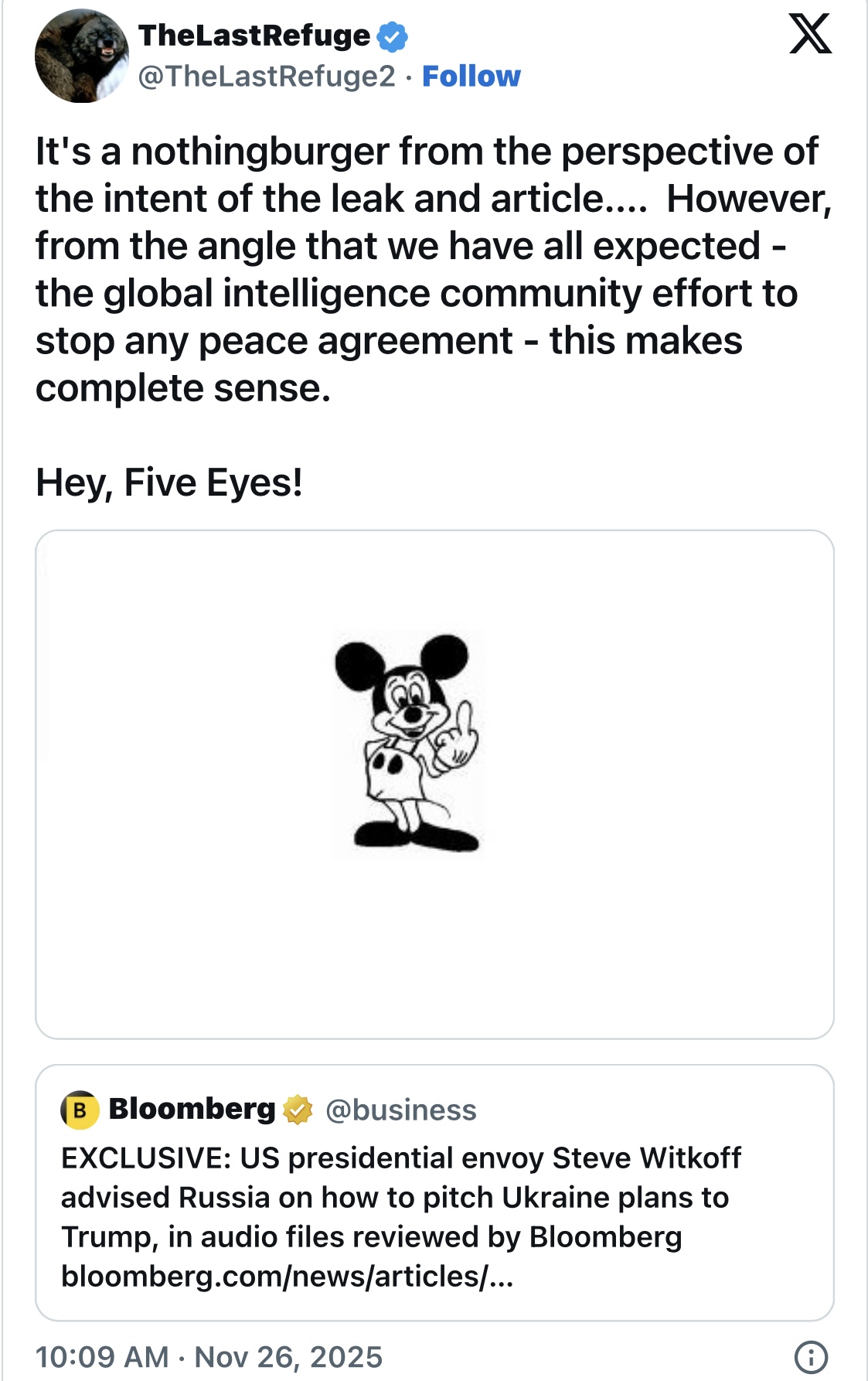Click the @TheLastRefuge2 handle
868x1381 pixels.
click(267, 77)
